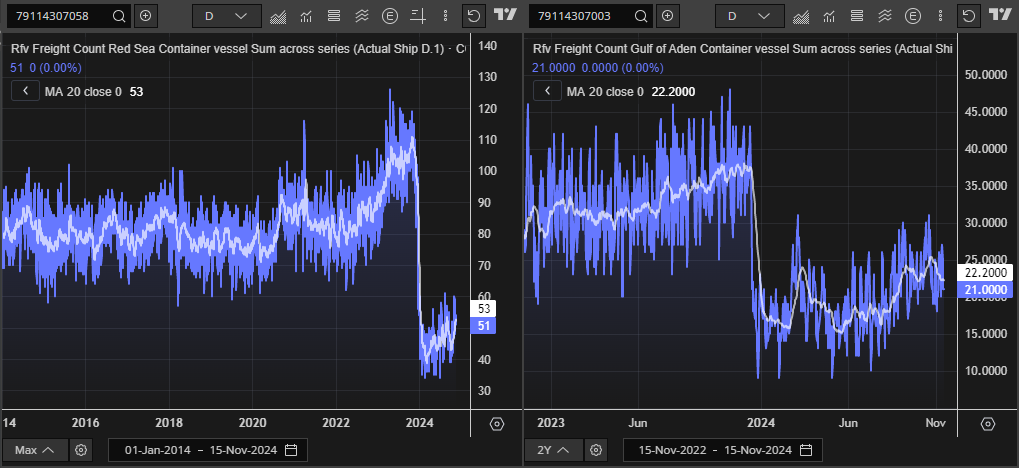The height and width of the screenshot is (468, 1019).
Task: Open axis settings hexagon icon on the Red Sea chart
Action: (497, 424)
